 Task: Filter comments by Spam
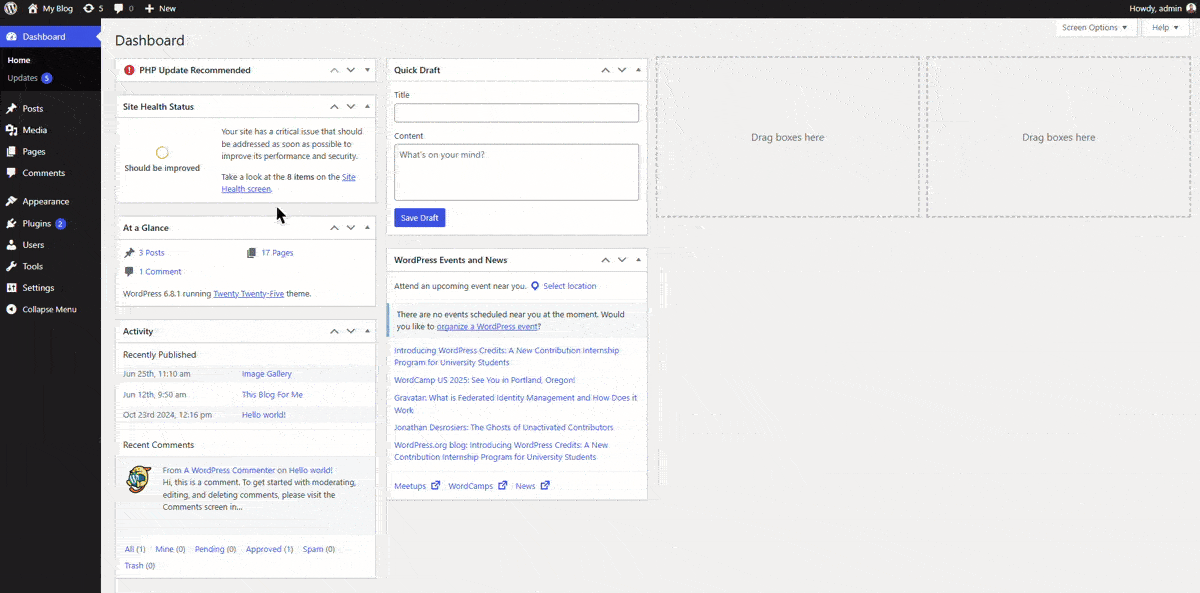319,549
